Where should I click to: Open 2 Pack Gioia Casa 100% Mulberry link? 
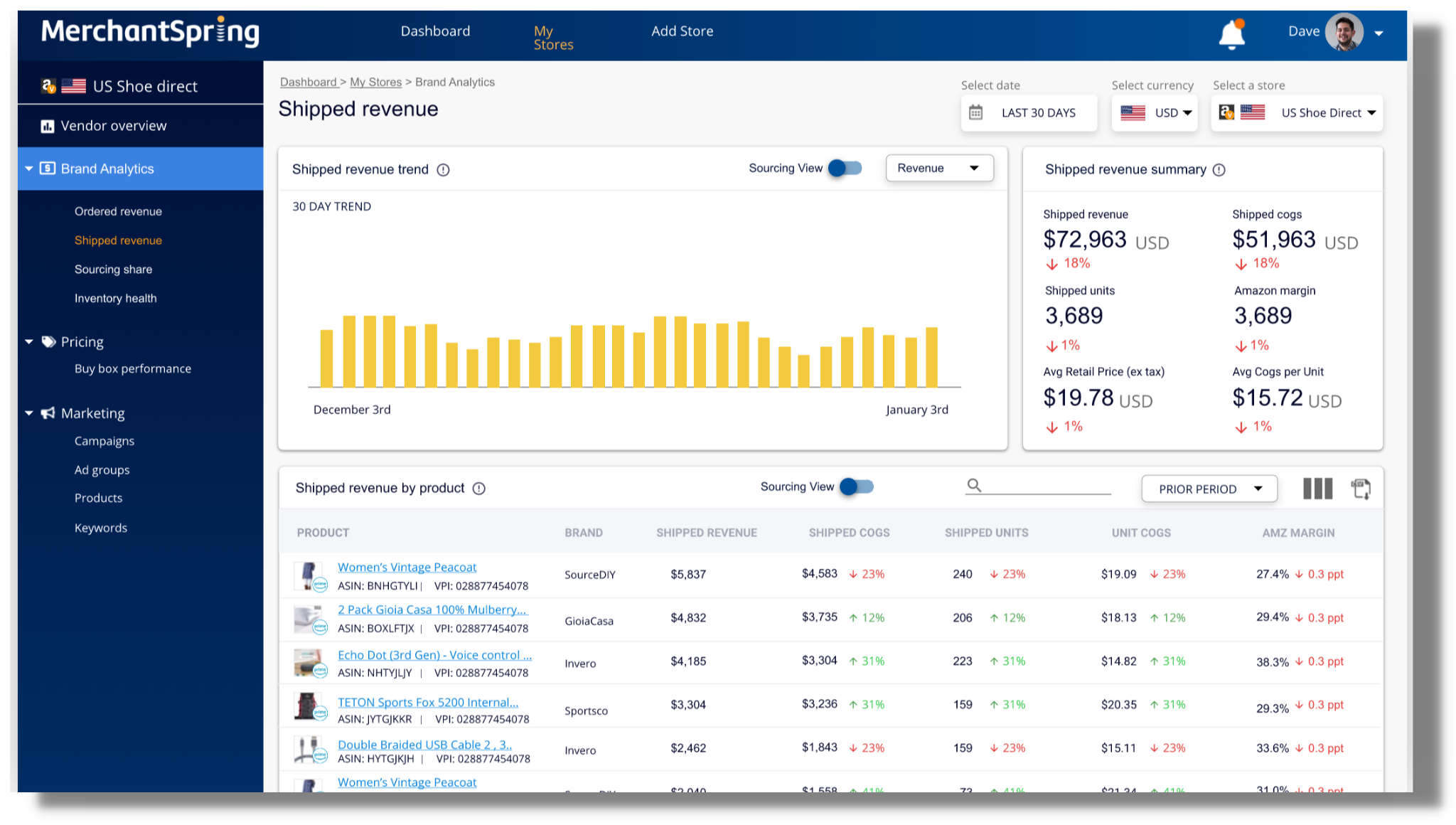pyautogui.click(x=433, y=610)
